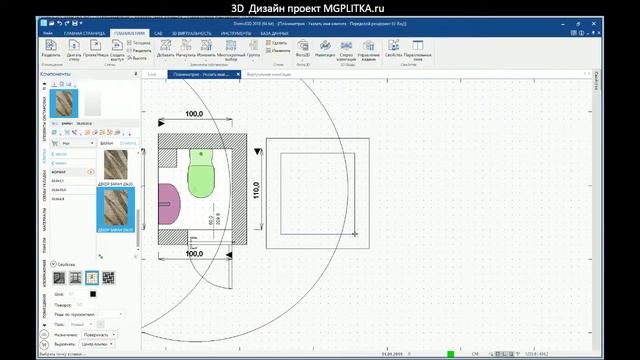Click the purple sink in floor plan
This screenshot has height=360, width=640.
click(169, 204)
